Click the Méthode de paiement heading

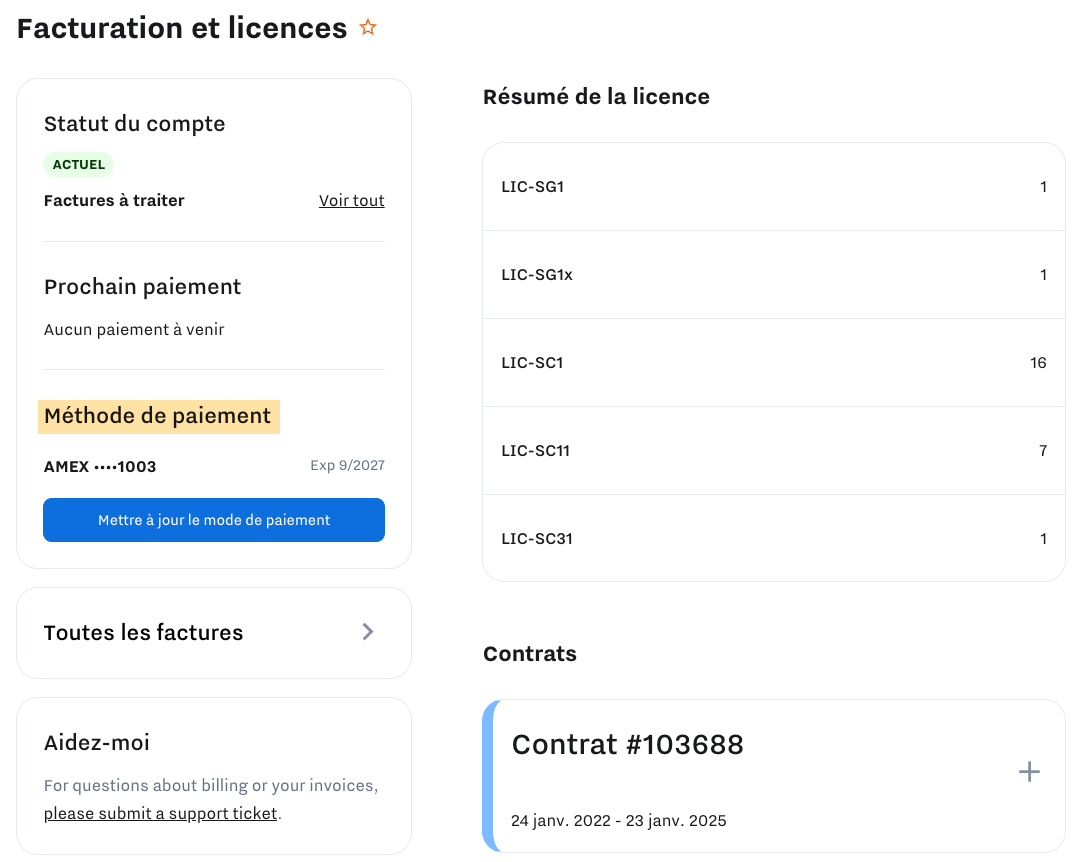[158, 415]
